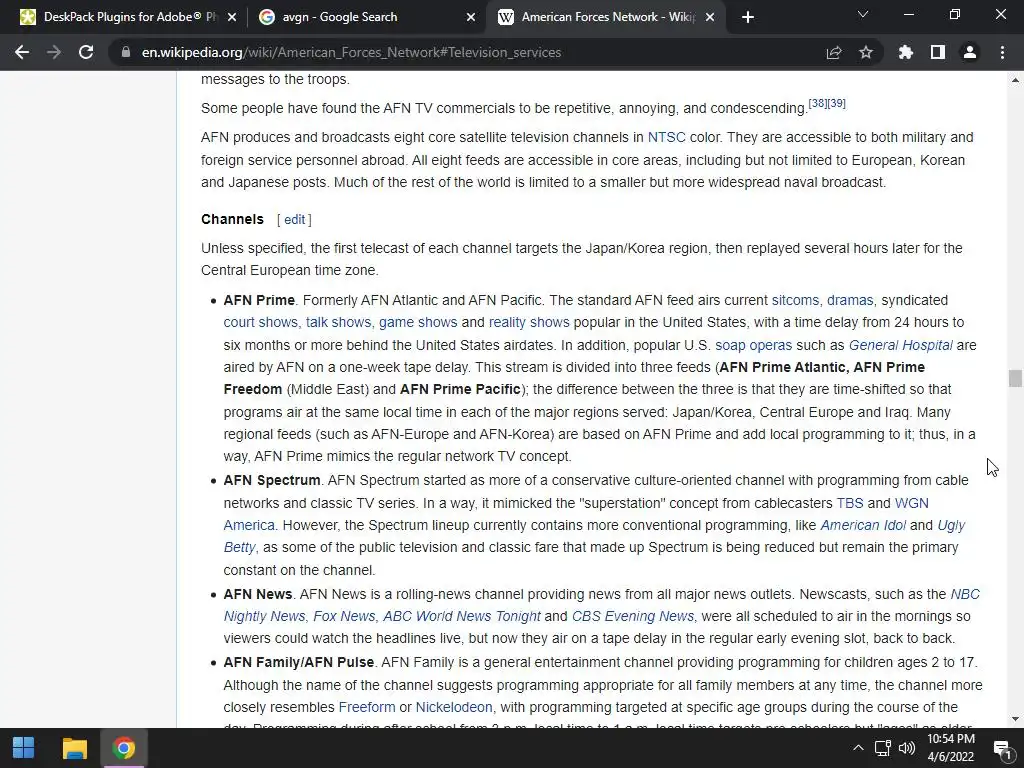Follow the talk shows link

338,323
